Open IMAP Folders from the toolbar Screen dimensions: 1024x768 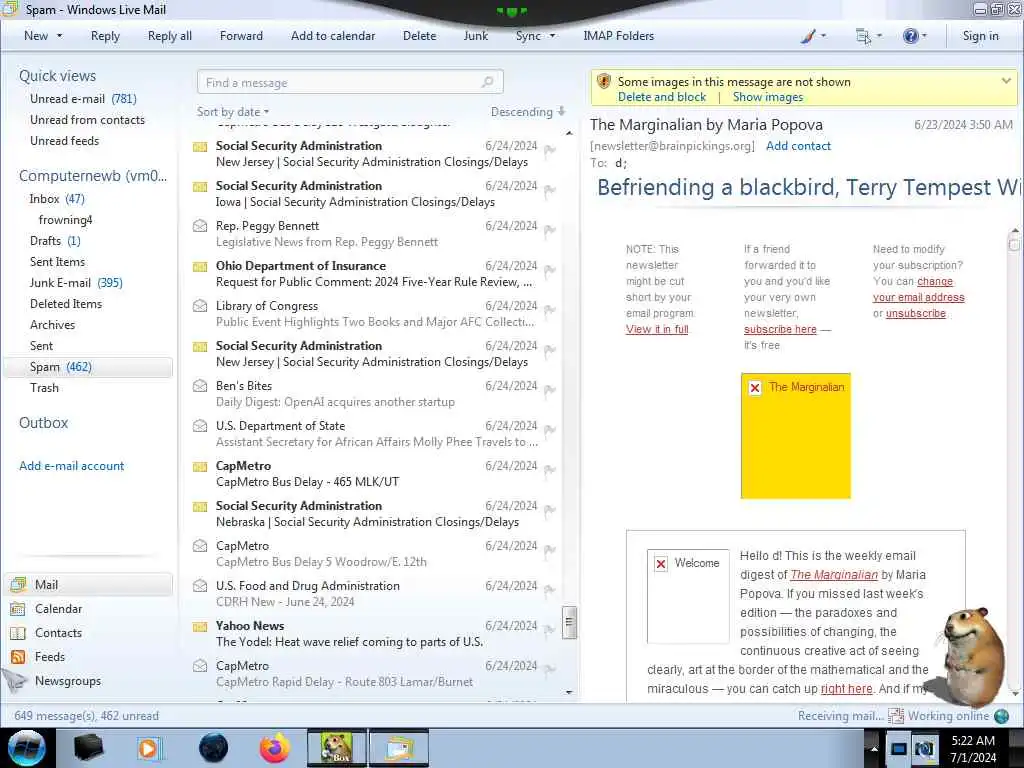(x=618, y=36)
